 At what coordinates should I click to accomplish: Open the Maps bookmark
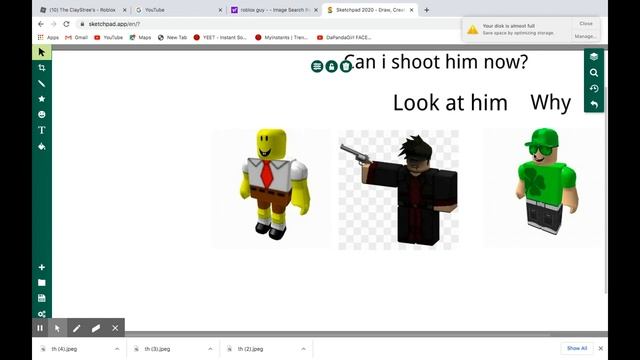tap(140, 37)
